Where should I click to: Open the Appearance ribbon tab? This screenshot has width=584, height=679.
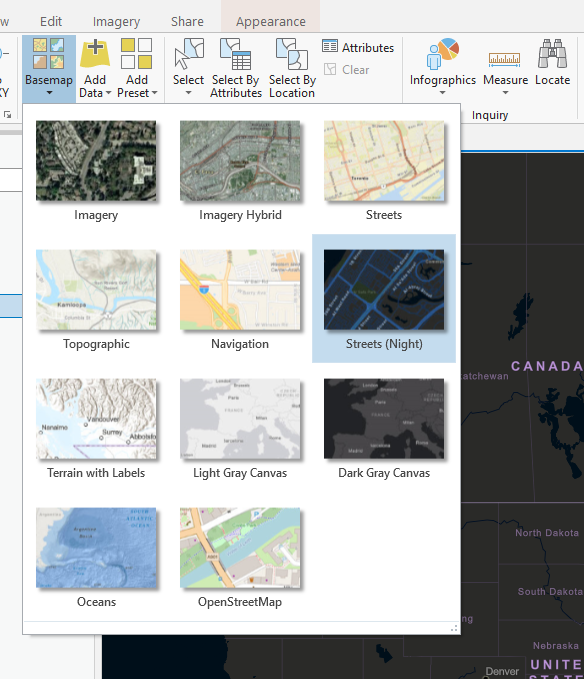271,21
